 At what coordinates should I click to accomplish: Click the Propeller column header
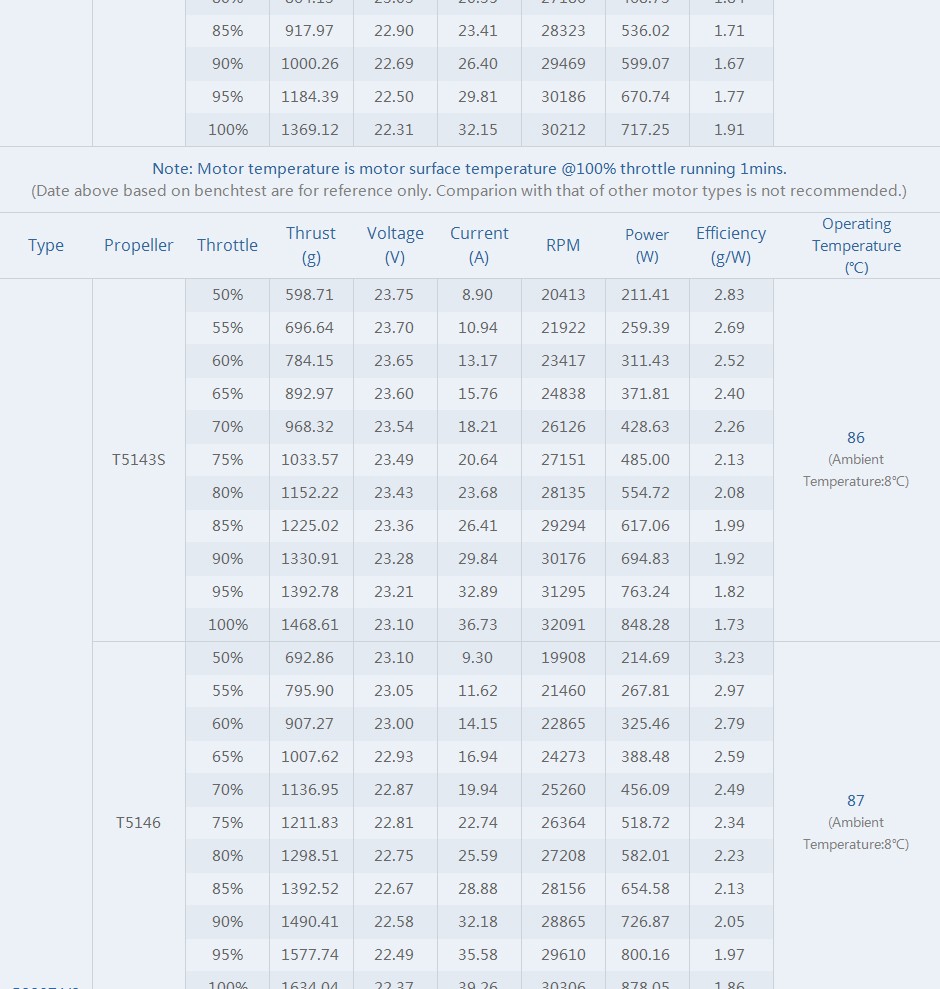point(138,245)
